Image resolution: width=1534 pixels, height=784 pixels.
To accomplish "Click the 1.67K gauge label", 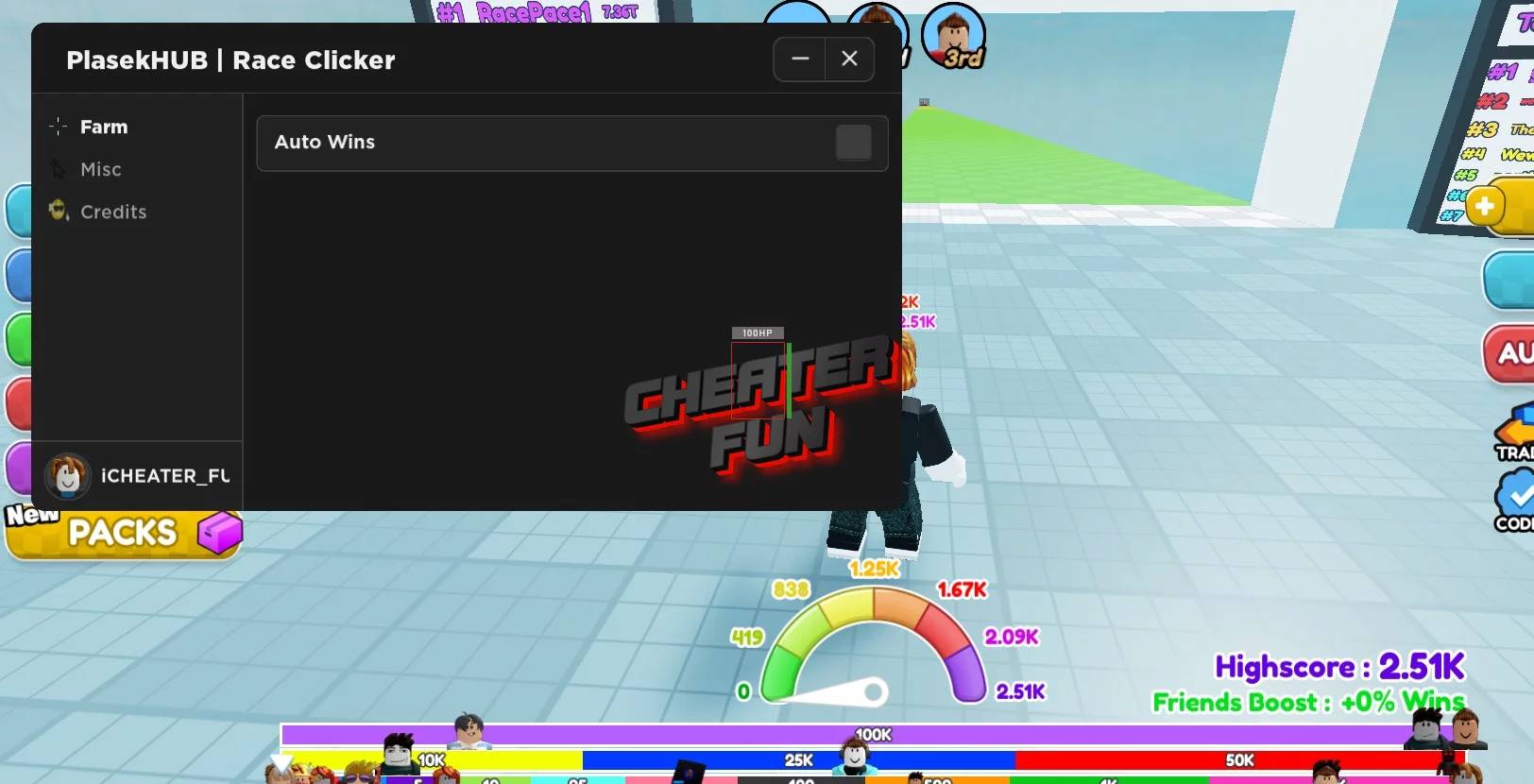I will (962, 590).
